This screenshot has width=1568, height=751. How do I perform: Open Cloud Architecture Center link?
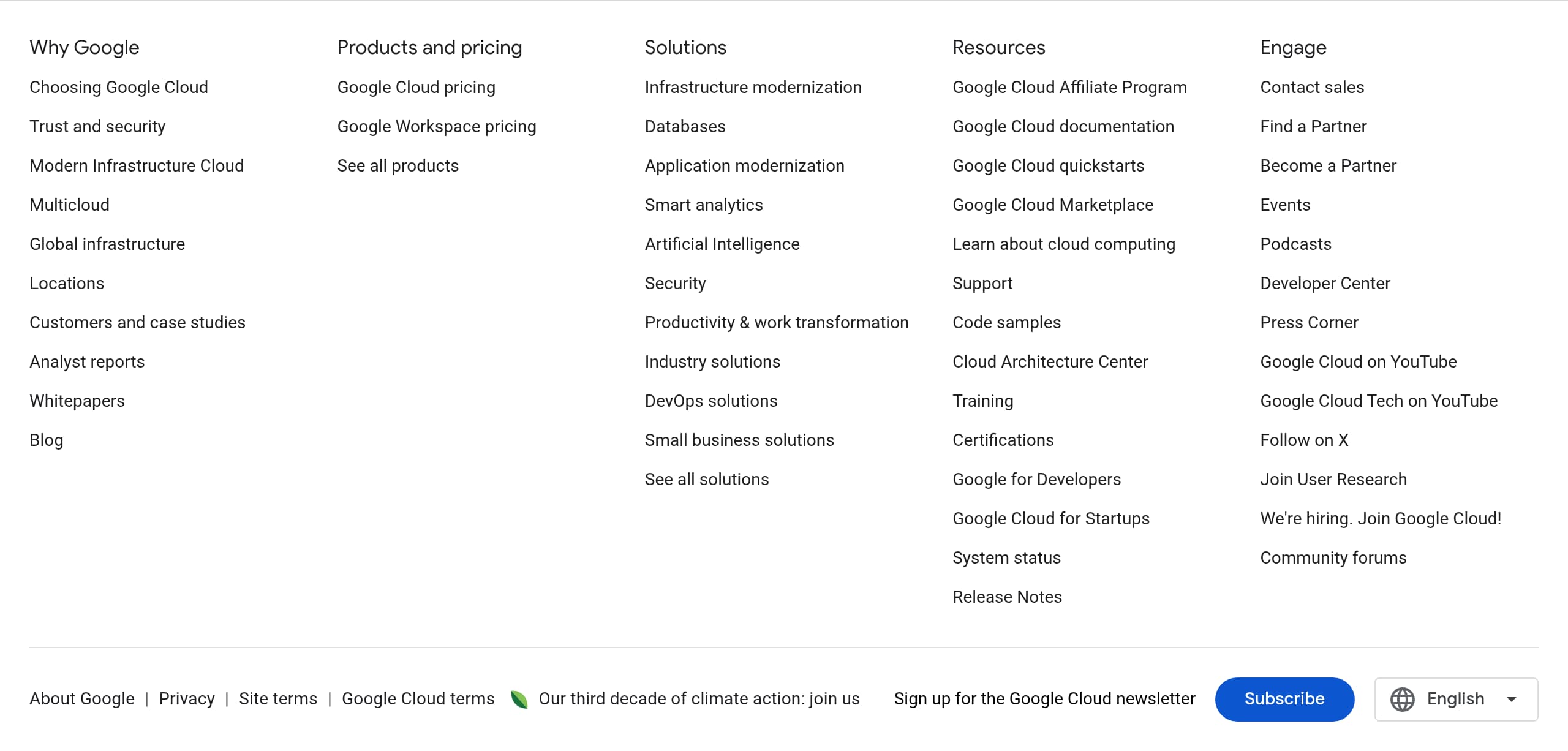1050,362
